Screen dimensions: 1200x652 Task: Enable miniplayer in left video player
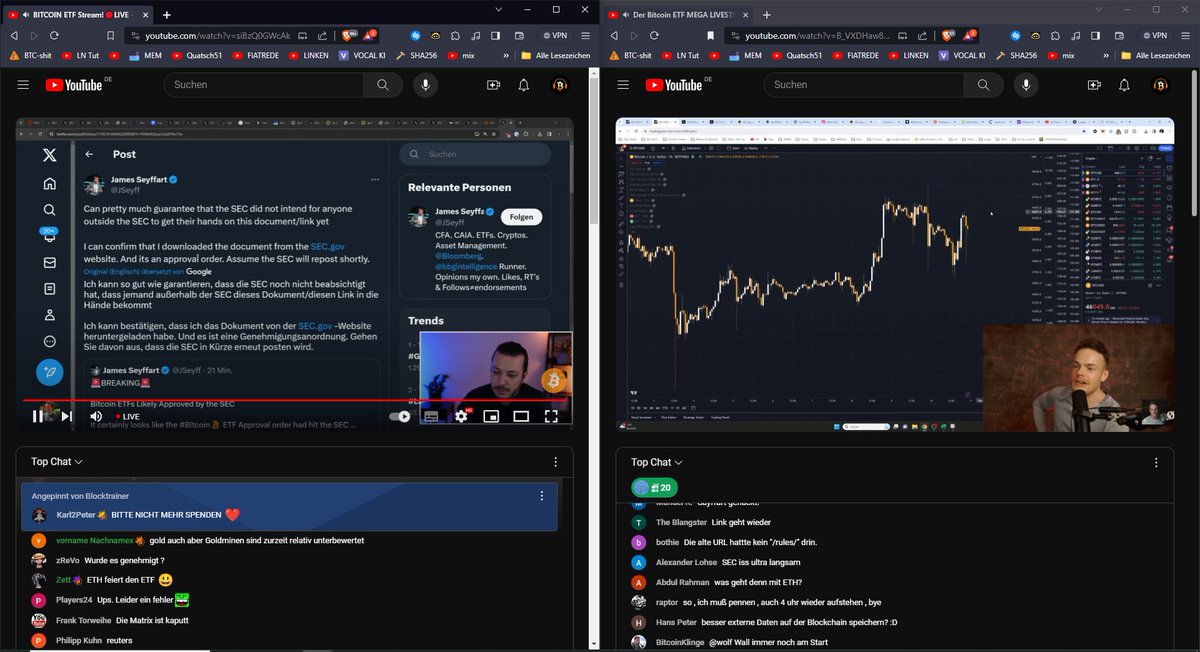coord(491,416)
